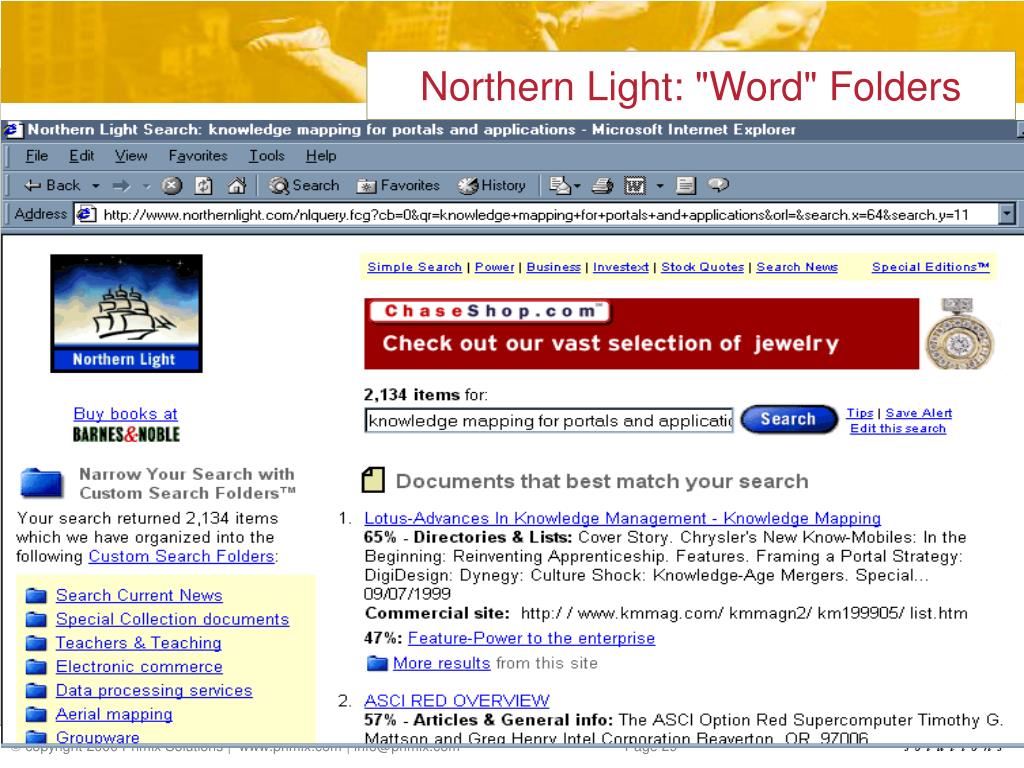Click the large Custom Search Folders folder icon
Viewport: 1024px width, 768px height.
42,483
